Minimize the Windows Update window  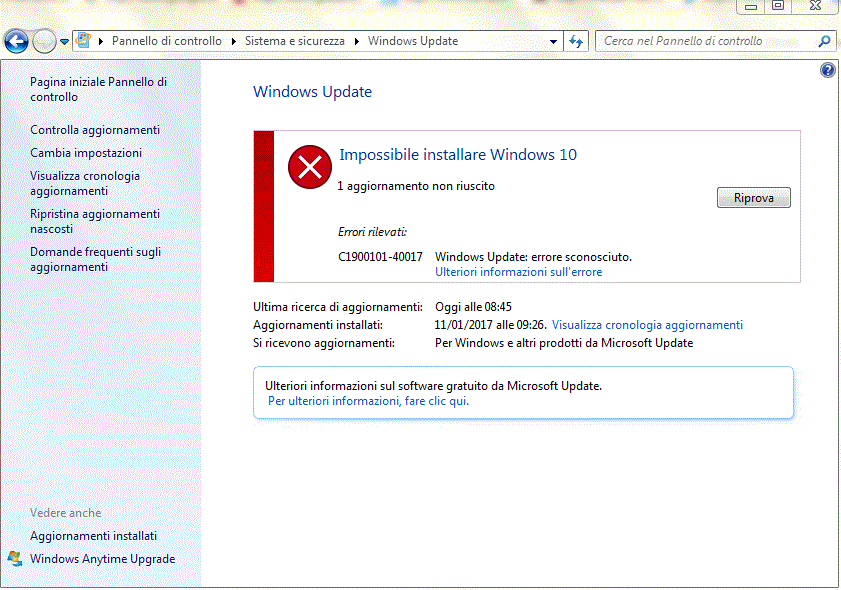coord(751,6)
